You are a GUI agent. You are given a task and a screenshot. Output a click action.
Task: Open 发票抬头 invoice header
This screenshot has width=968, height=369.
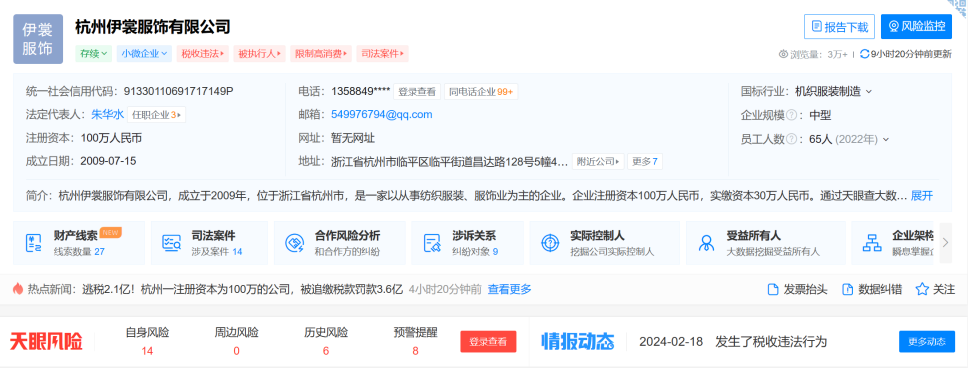(797, 289)
